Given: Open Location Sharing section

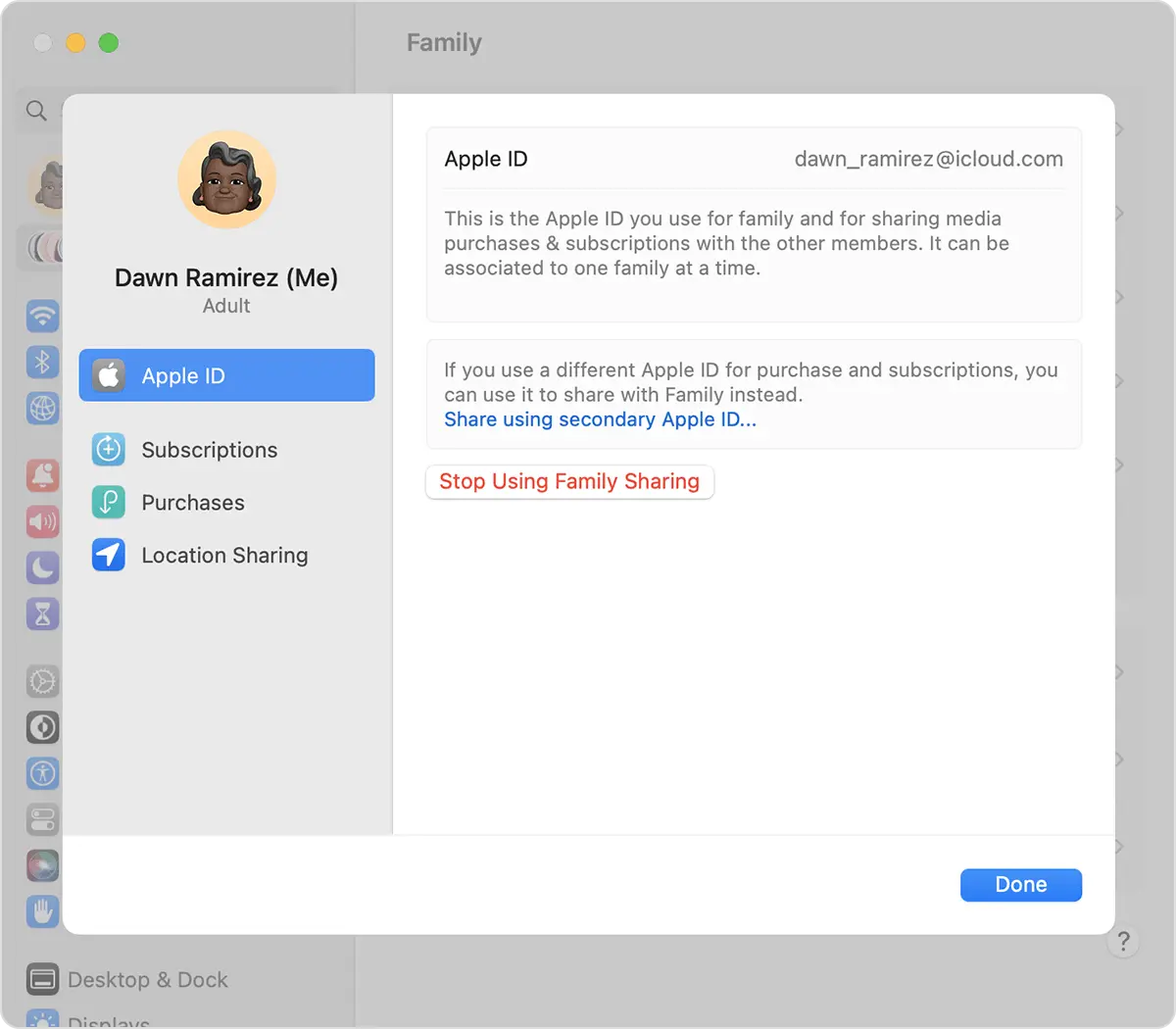Looking at the screenshot, I should pyautogui.click(x=226, y=556).
